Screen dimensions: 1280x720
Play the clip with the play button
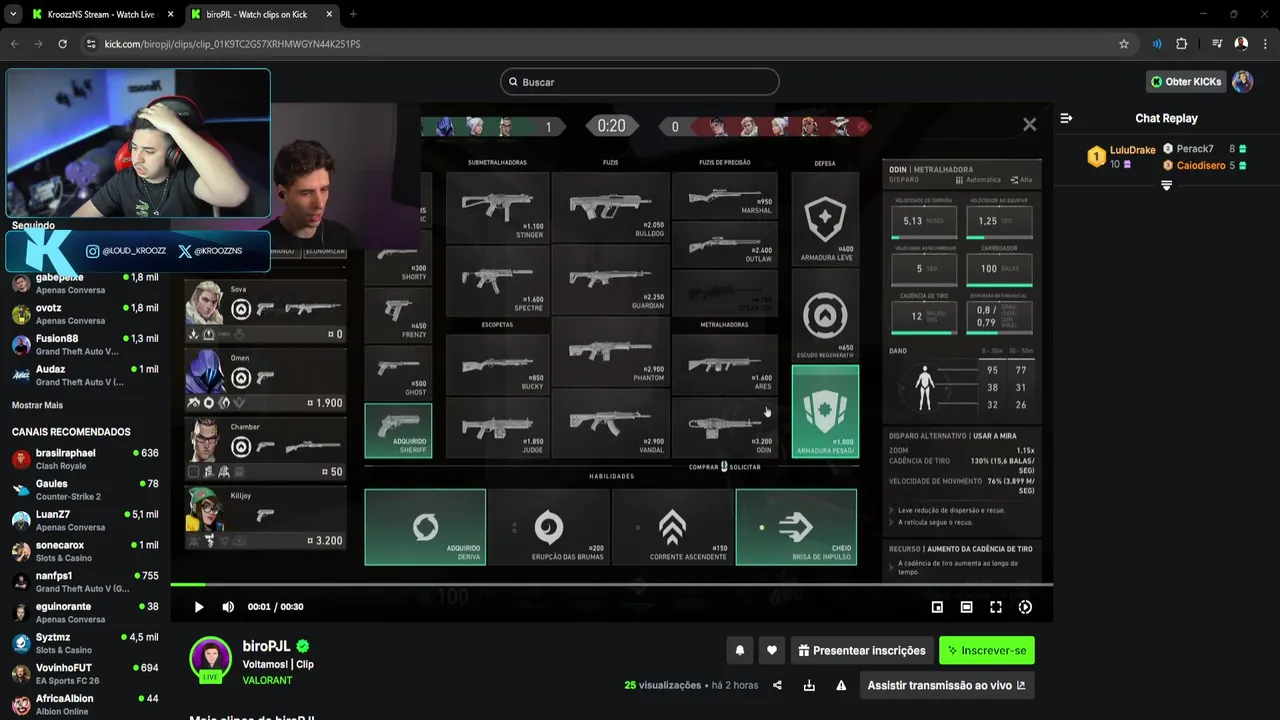coord(198,607)
